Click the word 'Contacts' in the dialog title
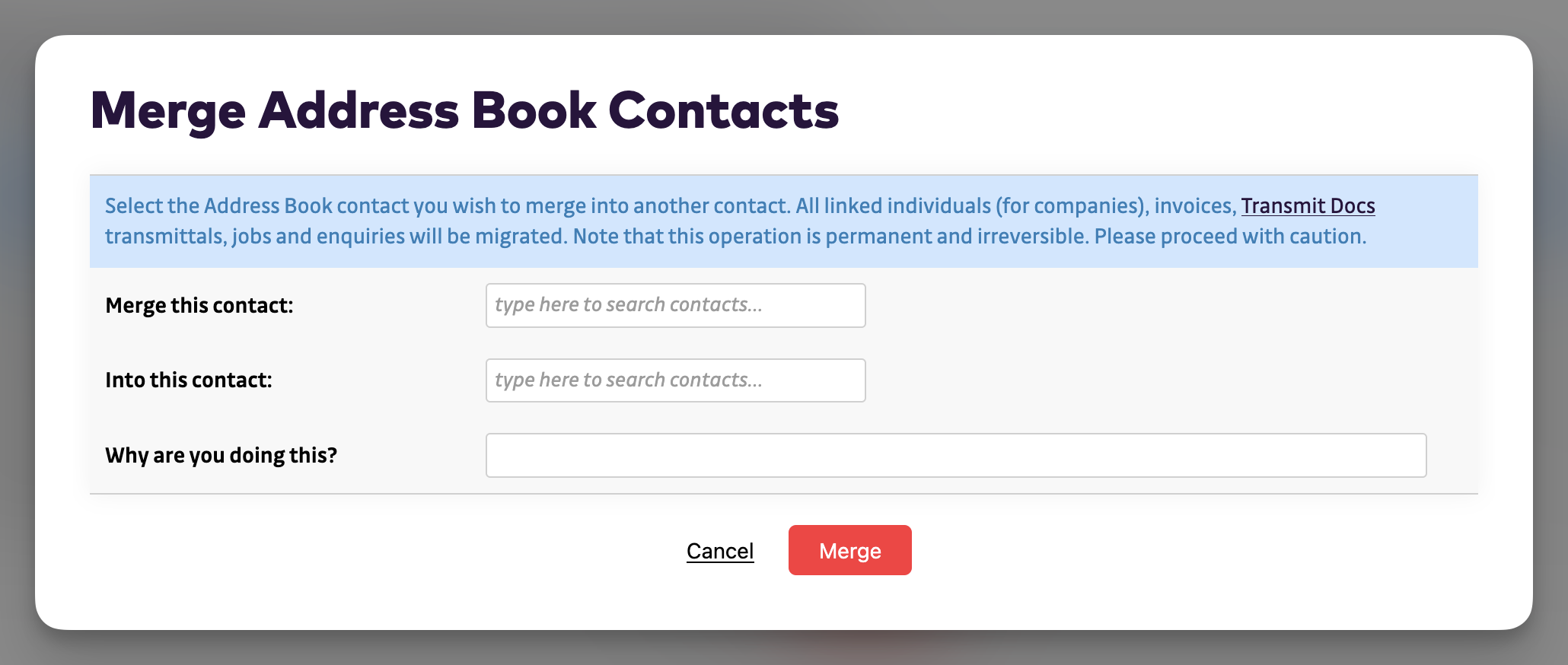 tap(723, 111)
